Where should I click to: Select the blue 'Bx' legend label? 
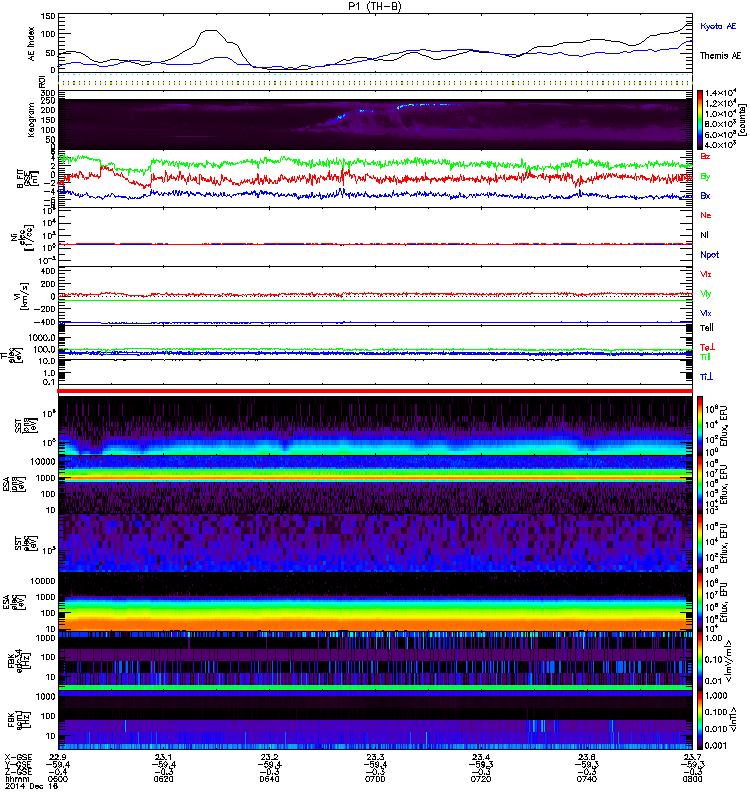coord(705,196)
